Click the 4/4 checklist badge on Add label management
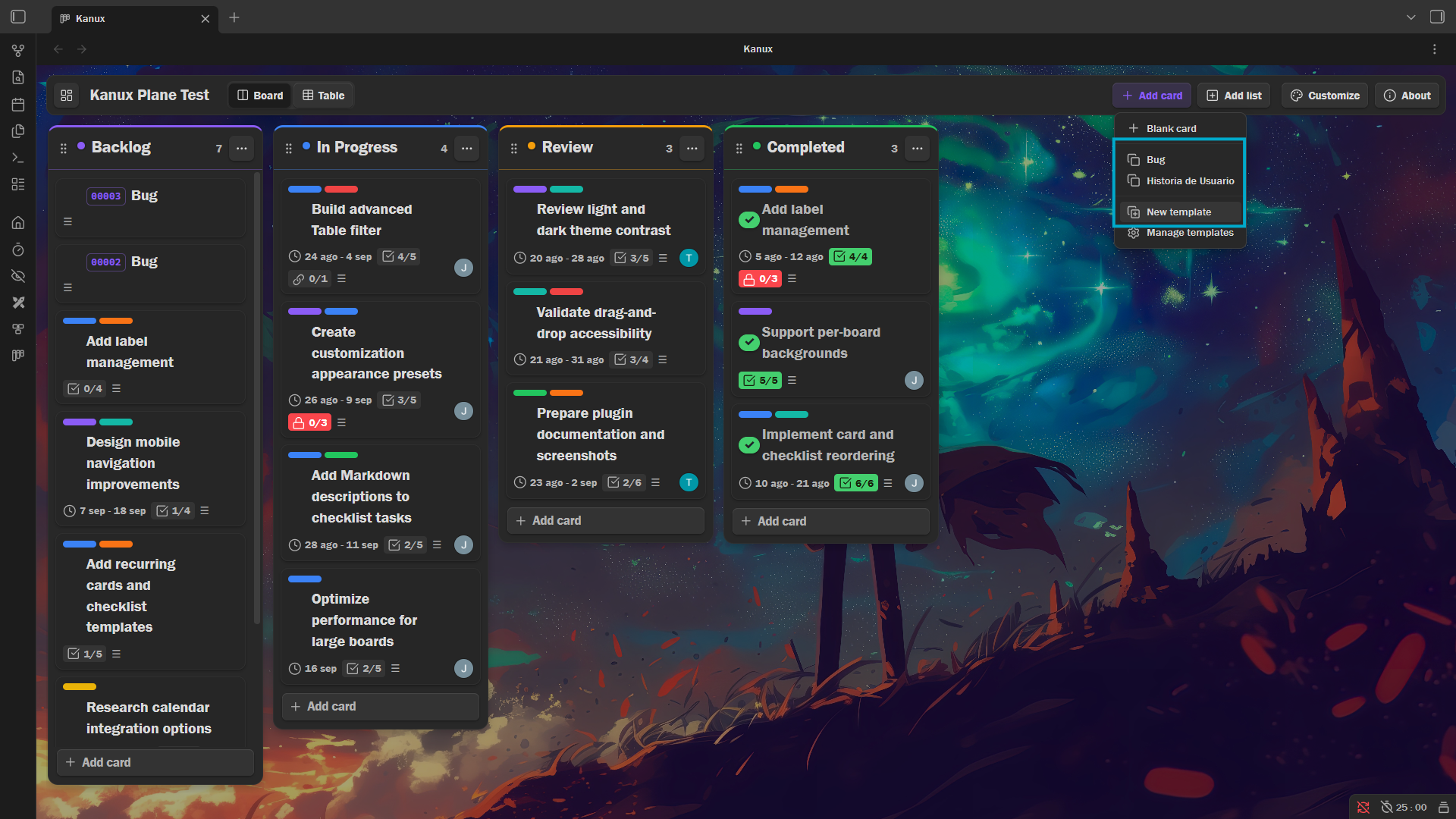Image resolution: width=1456 pixels, height=819 pixels. click(850, 257)
